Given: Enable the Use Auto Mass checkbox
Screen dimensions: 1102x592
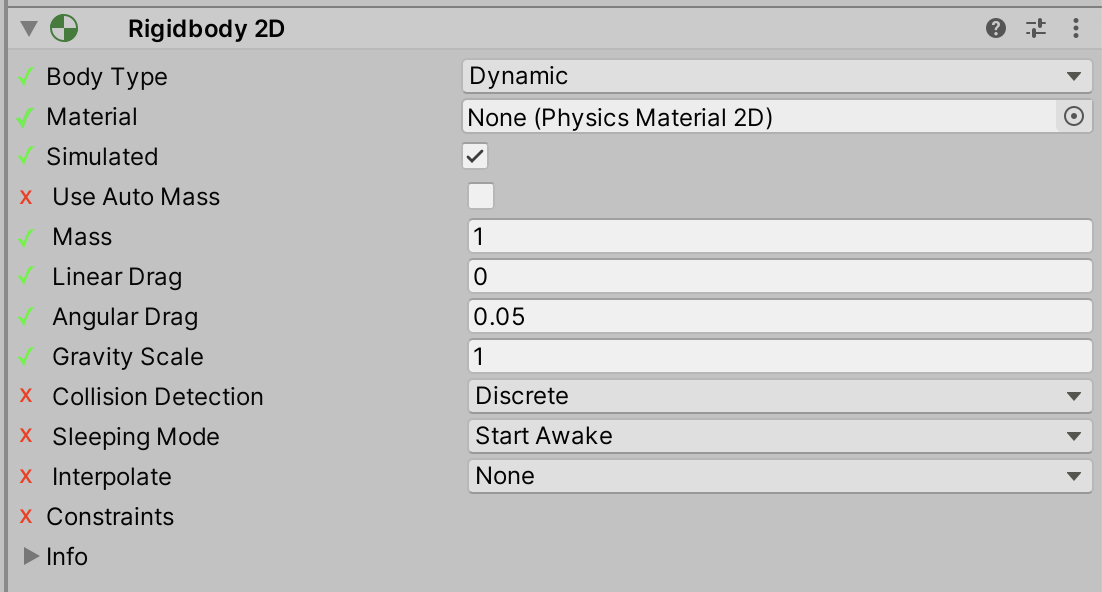Looking at the screenshot, I should point(481,196).
